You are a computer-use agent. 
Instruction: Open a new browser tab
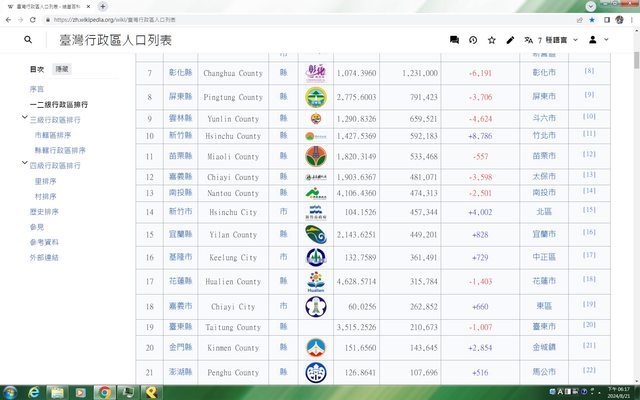click(103, 6)
